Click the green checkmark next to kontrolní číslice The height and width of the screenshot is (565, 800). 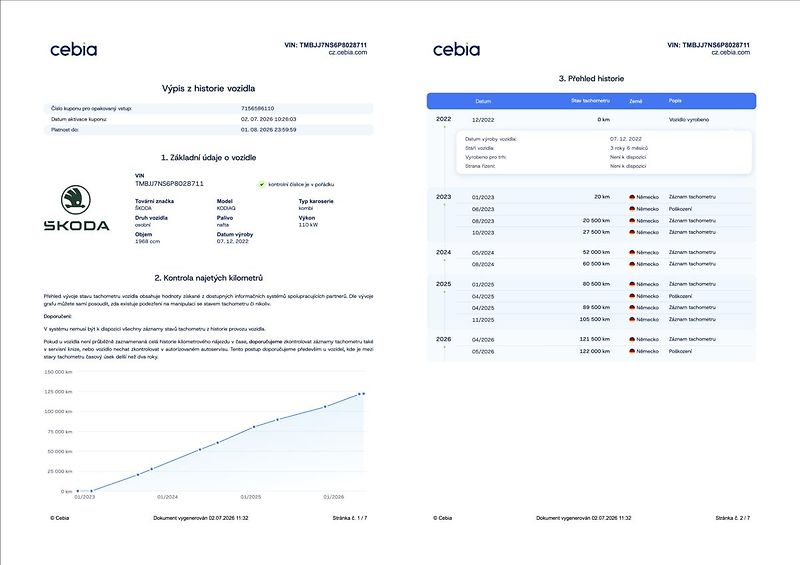(x=262, y=184)
